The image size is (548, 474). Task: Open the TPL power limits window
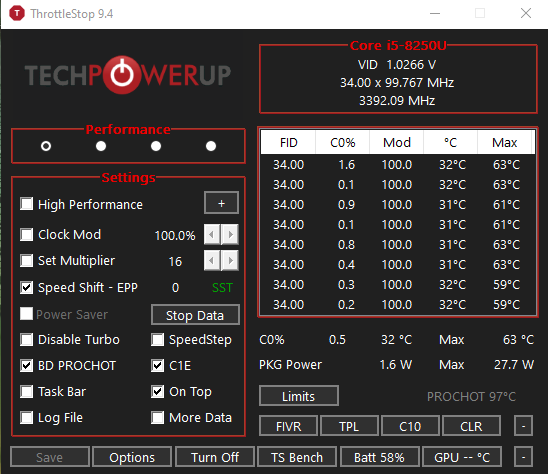click(349, 426)
